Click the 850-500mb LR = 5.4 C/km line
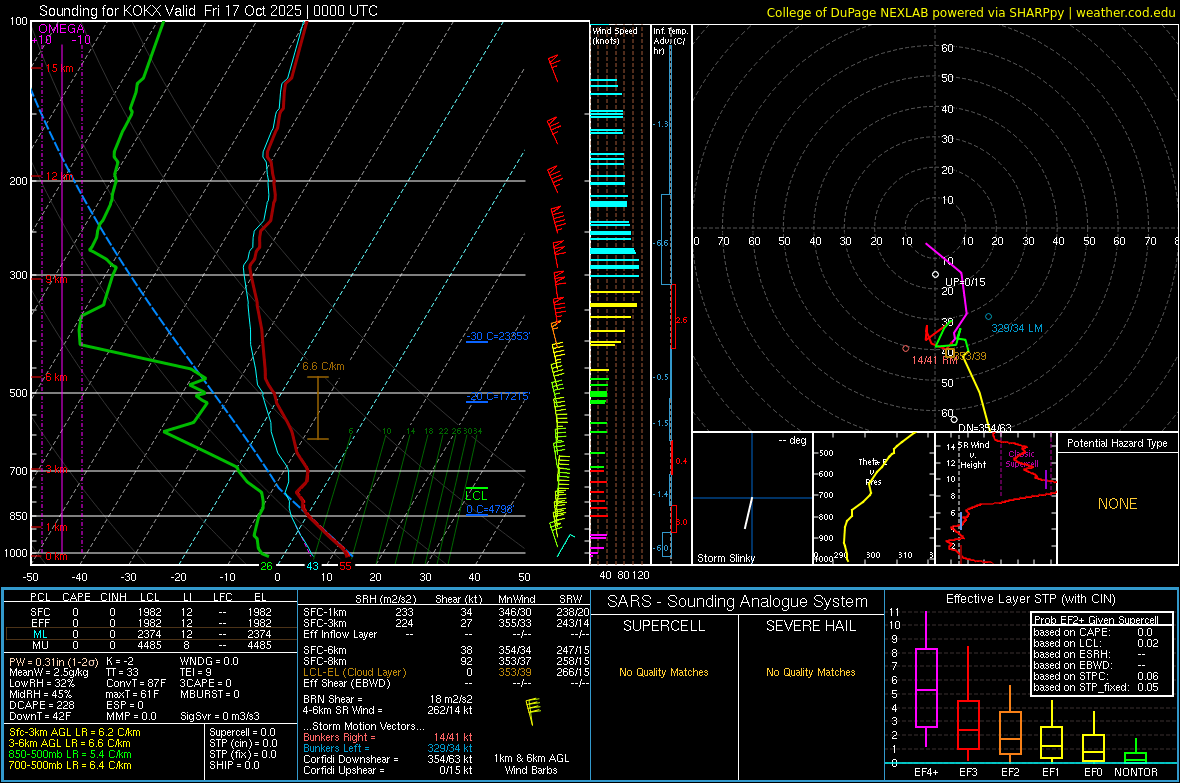This screenshot has width=1180, height=783. 70,754
